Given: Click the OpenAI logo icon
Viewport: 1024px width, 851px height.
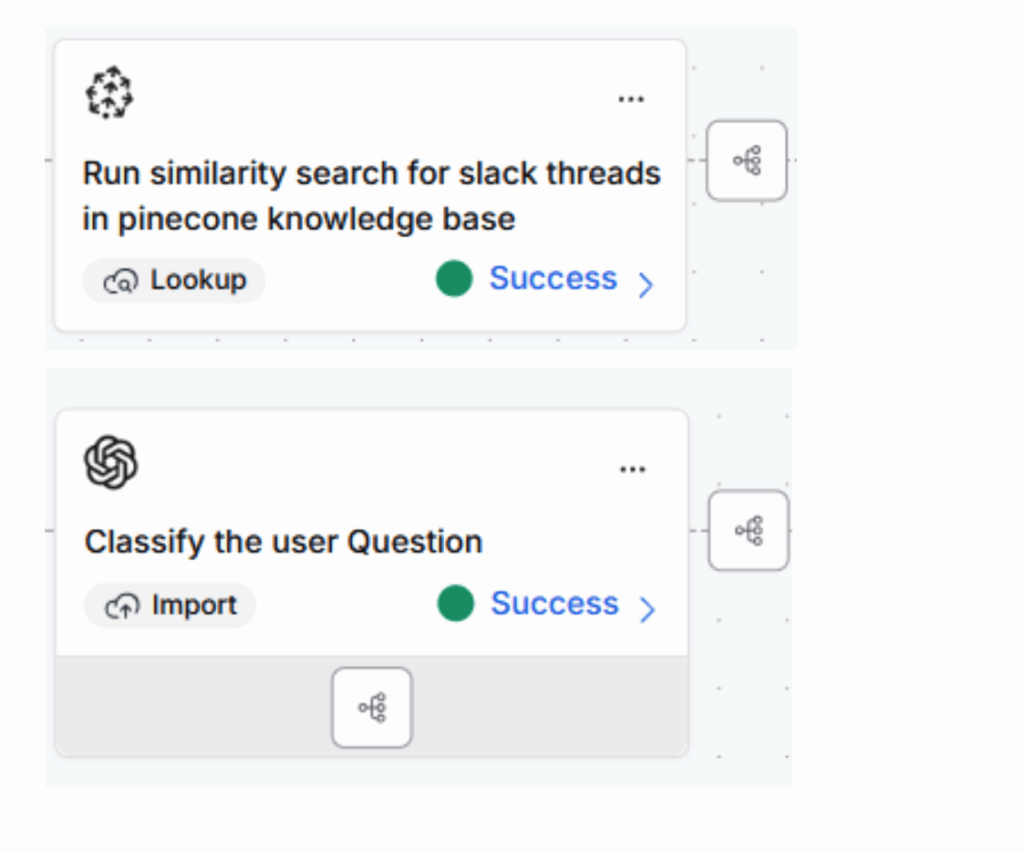Looking at the screenshot, I should click(111, 463).
